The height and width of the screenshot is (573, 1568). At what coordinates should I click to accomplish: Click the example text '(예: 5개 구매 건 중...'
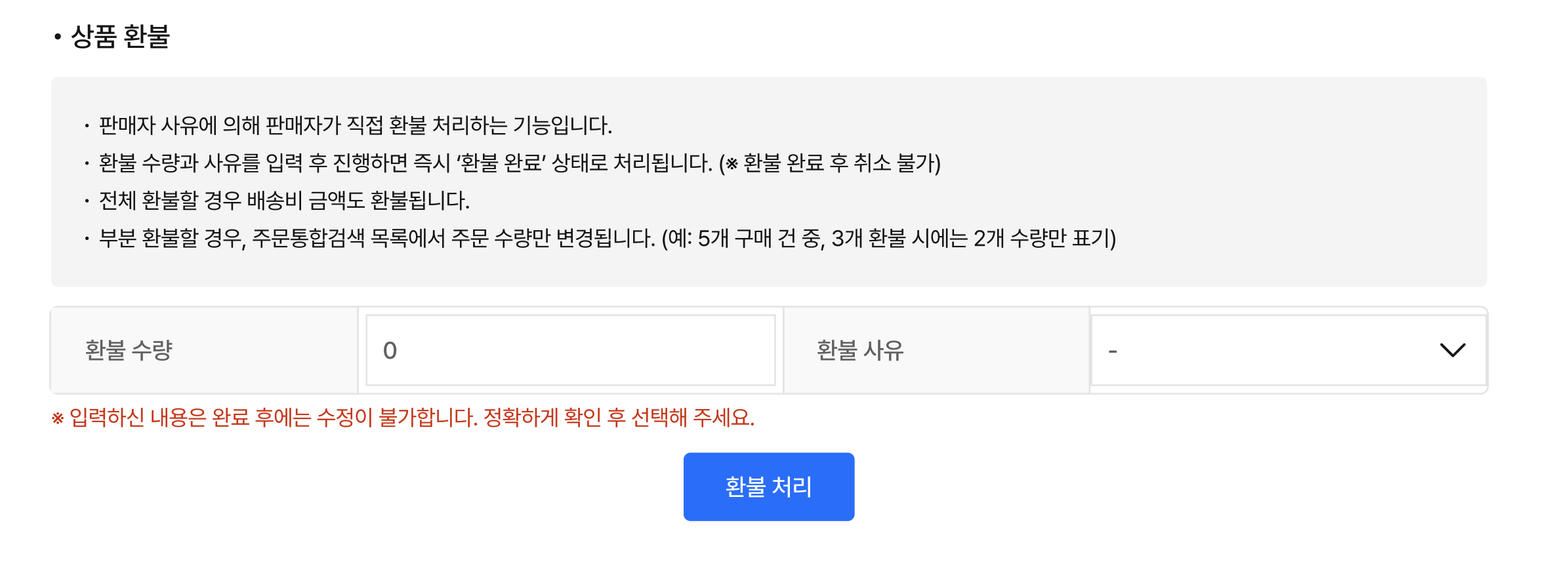pyautogui.click(x=888, y=238)
